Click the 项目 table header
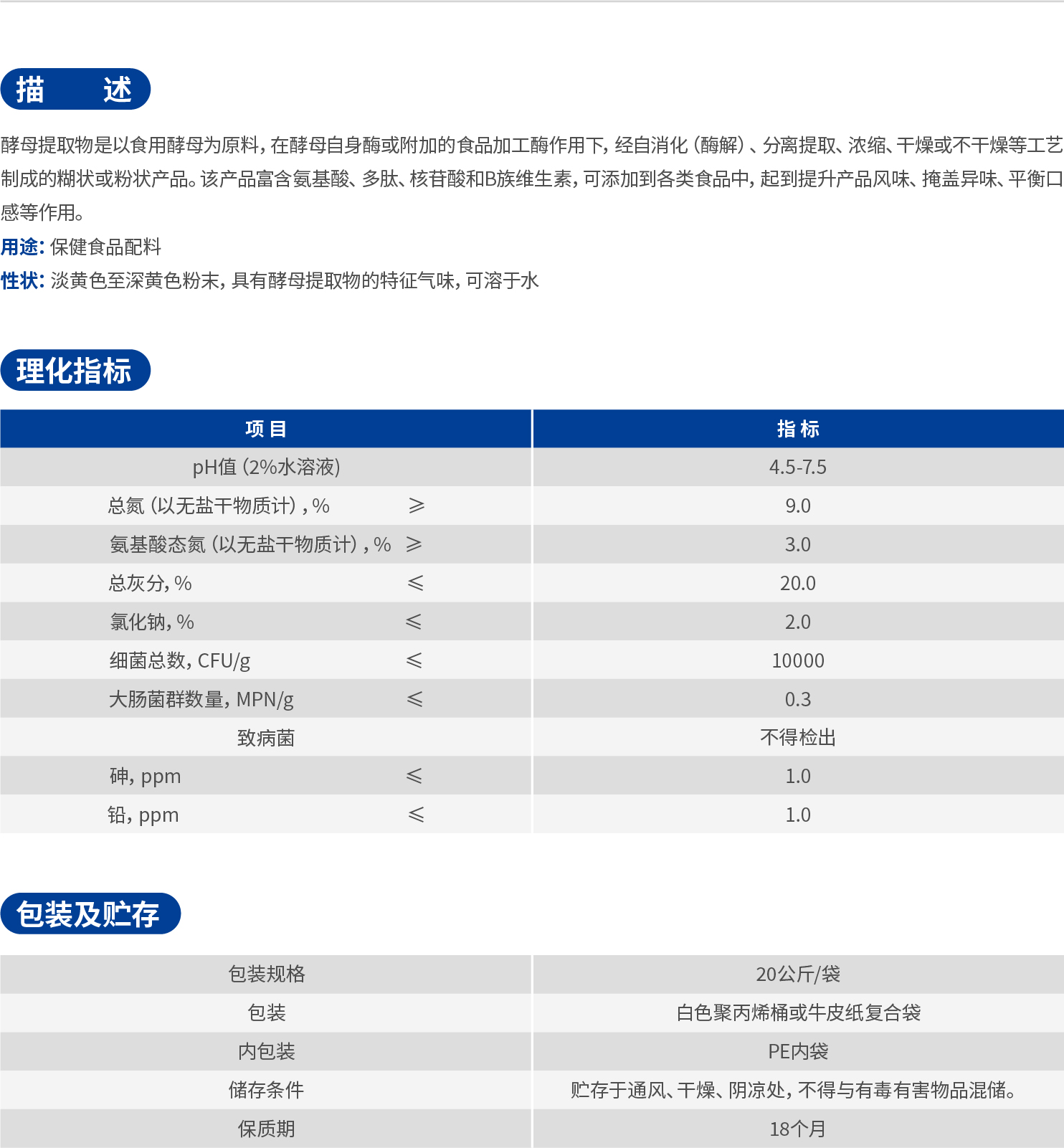Viewport: 1064px width, 1148px height. coord(265,429)
